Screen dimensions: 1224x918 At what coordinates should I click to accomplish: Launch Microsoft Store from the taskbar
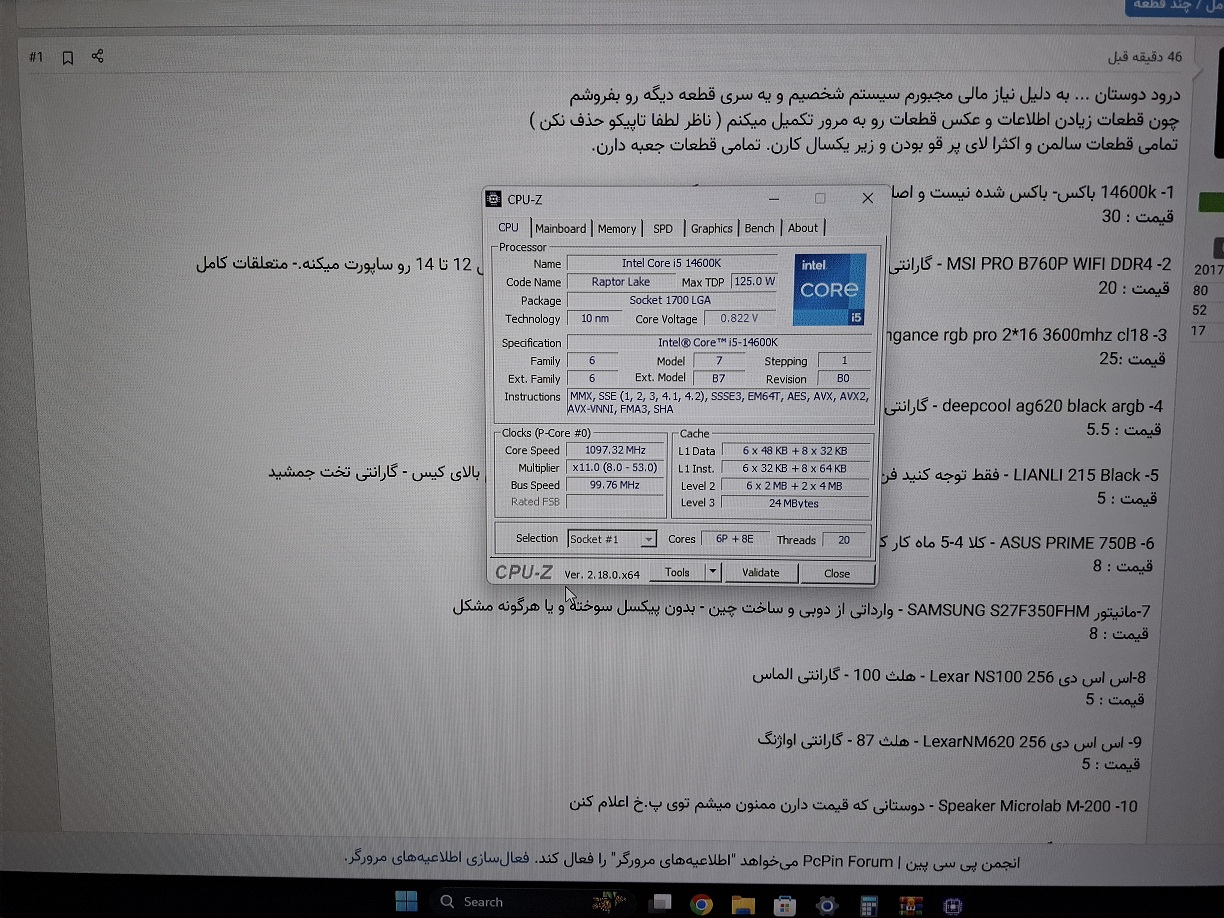[784, 904]
